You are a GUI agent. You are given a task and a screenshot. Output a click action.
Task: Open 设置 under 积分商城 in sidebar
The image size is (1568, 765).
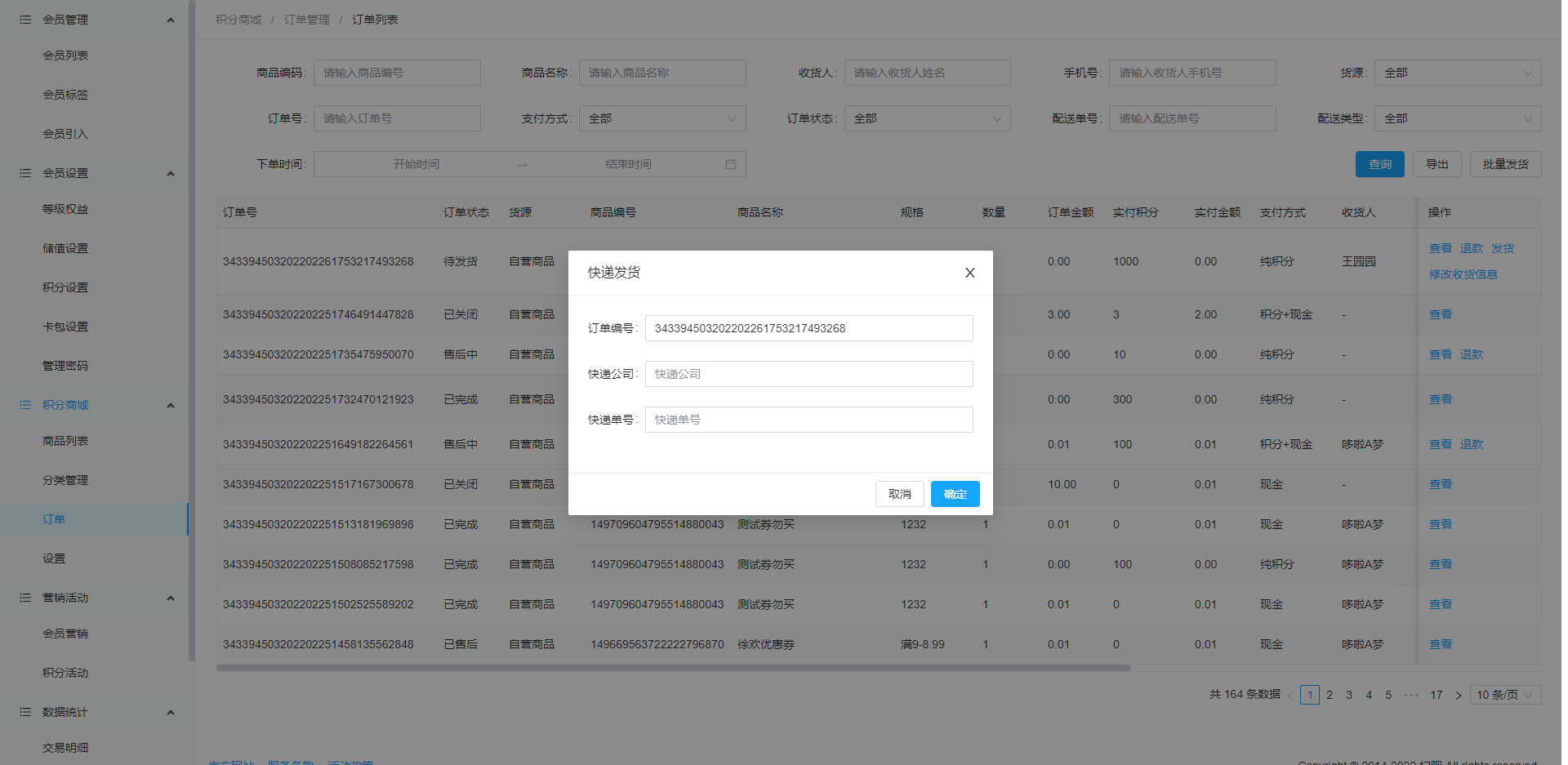54,558
